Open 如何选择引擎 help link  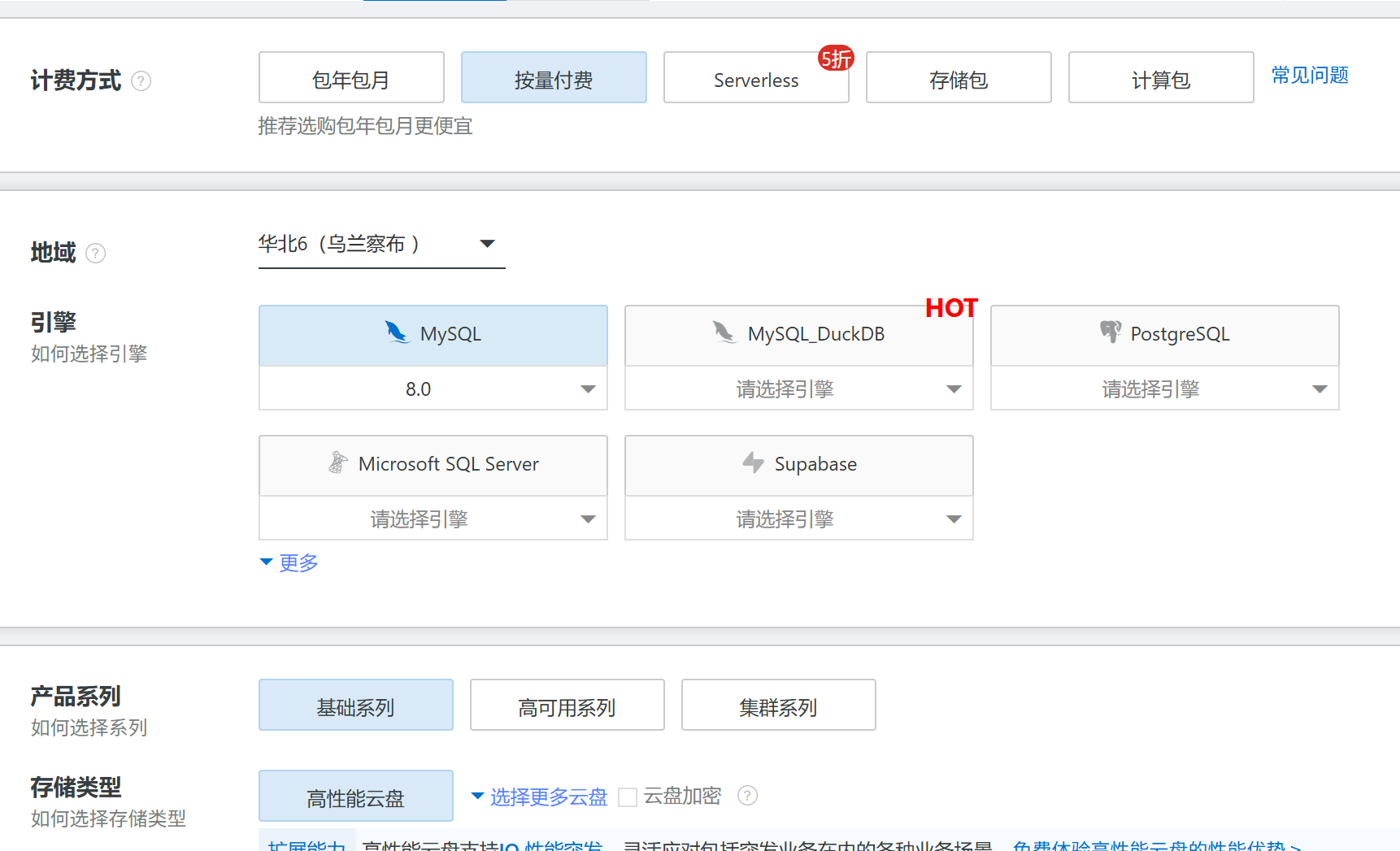[x=89, y=354]
